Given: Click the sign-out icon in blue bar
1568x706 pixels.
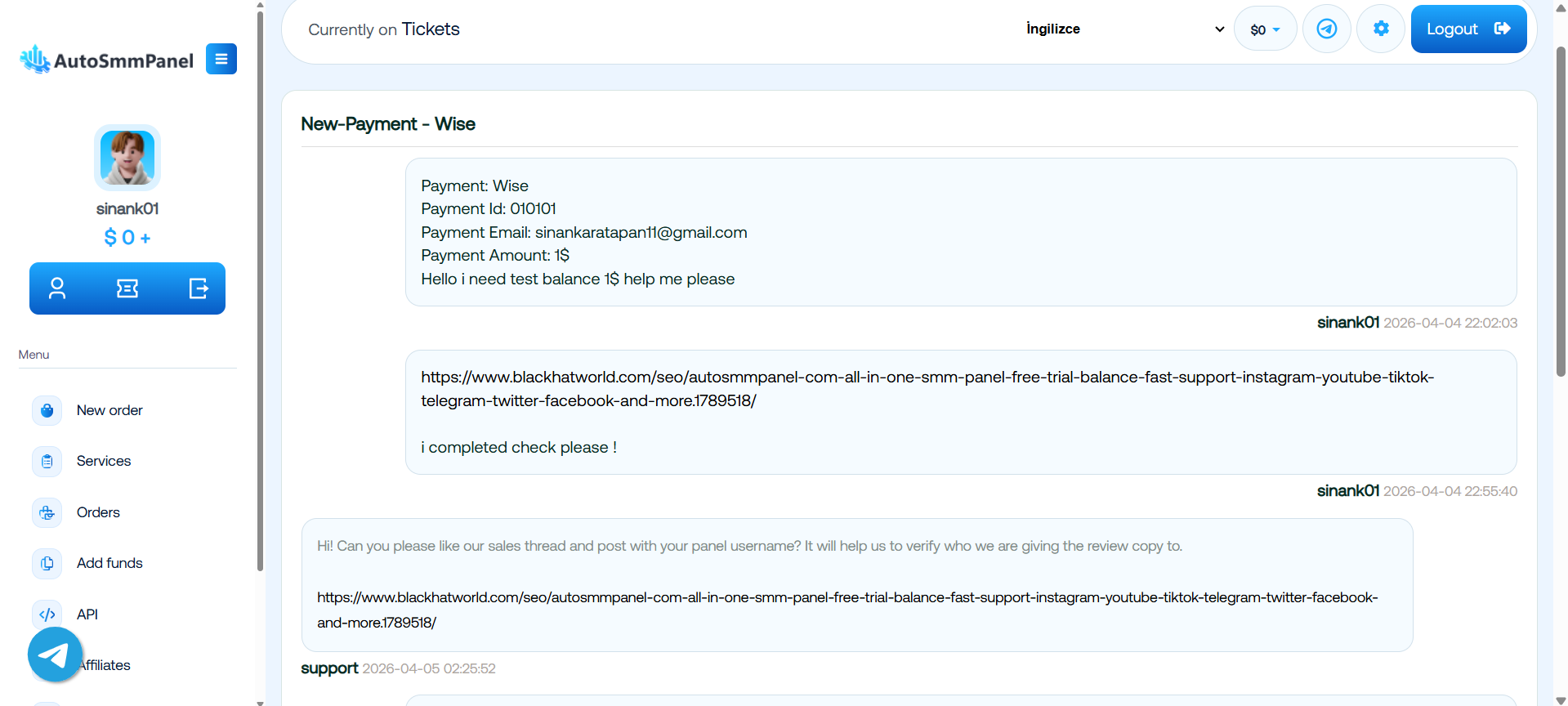Looking at the screenshot, I should tap(199, 288).
